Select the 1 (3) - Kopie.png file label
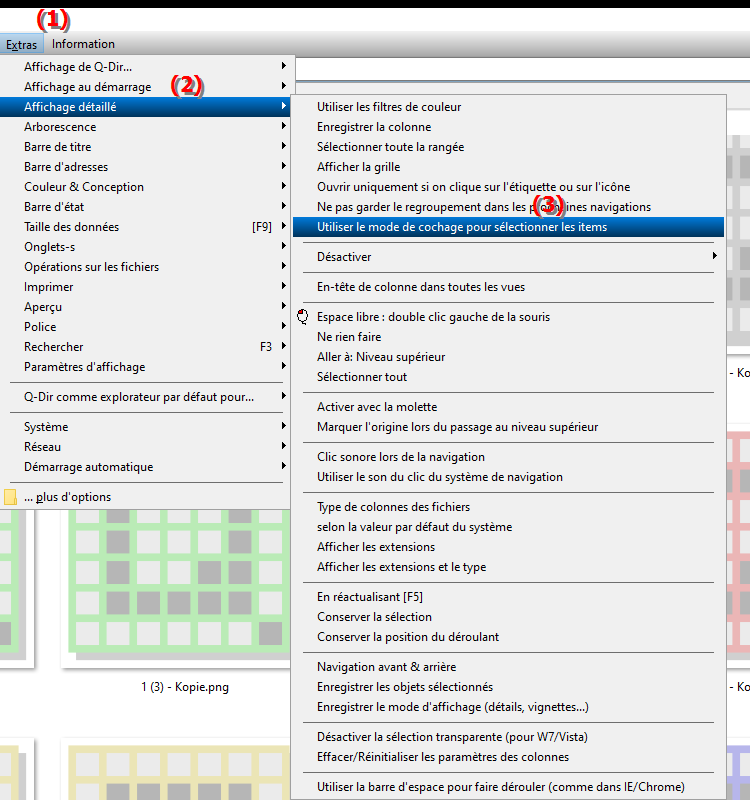This screenshot has width=750, height=800. coord(192,688)
